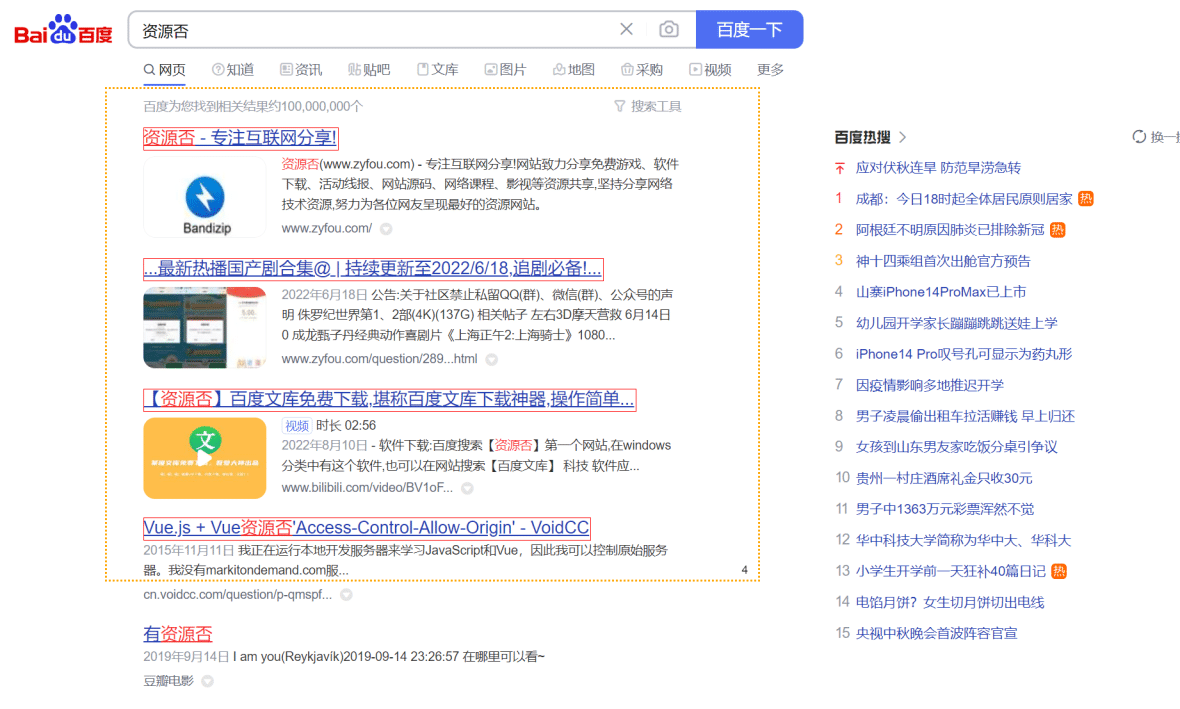Expand arrow beside 豆瓣电影 source
The height and width of the screenshot is (709, 1180).
coord(208,681)
